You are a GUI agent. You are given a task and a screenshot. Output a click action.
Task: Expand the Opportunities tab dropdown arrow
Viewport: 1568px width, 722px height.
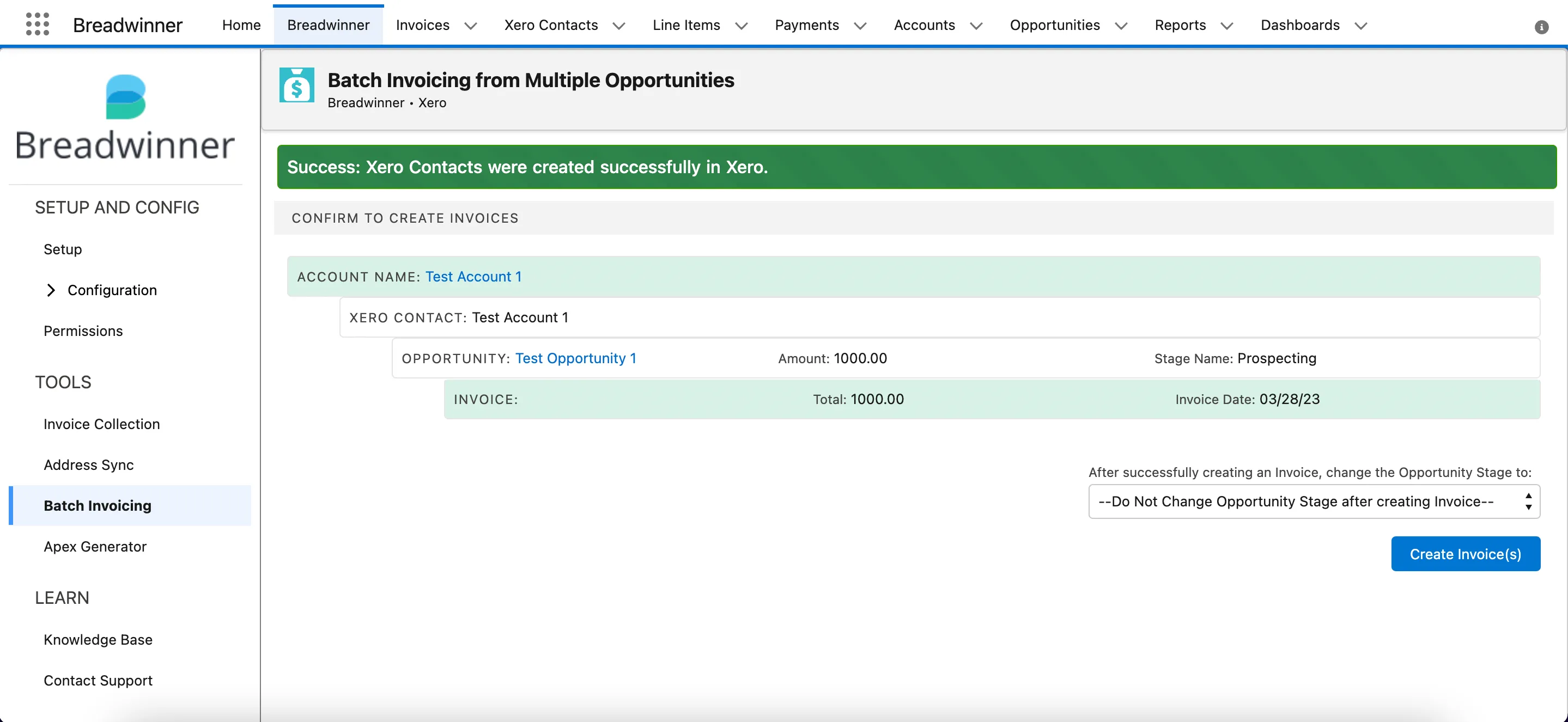pyautogui.click(x=1121, y=26)
